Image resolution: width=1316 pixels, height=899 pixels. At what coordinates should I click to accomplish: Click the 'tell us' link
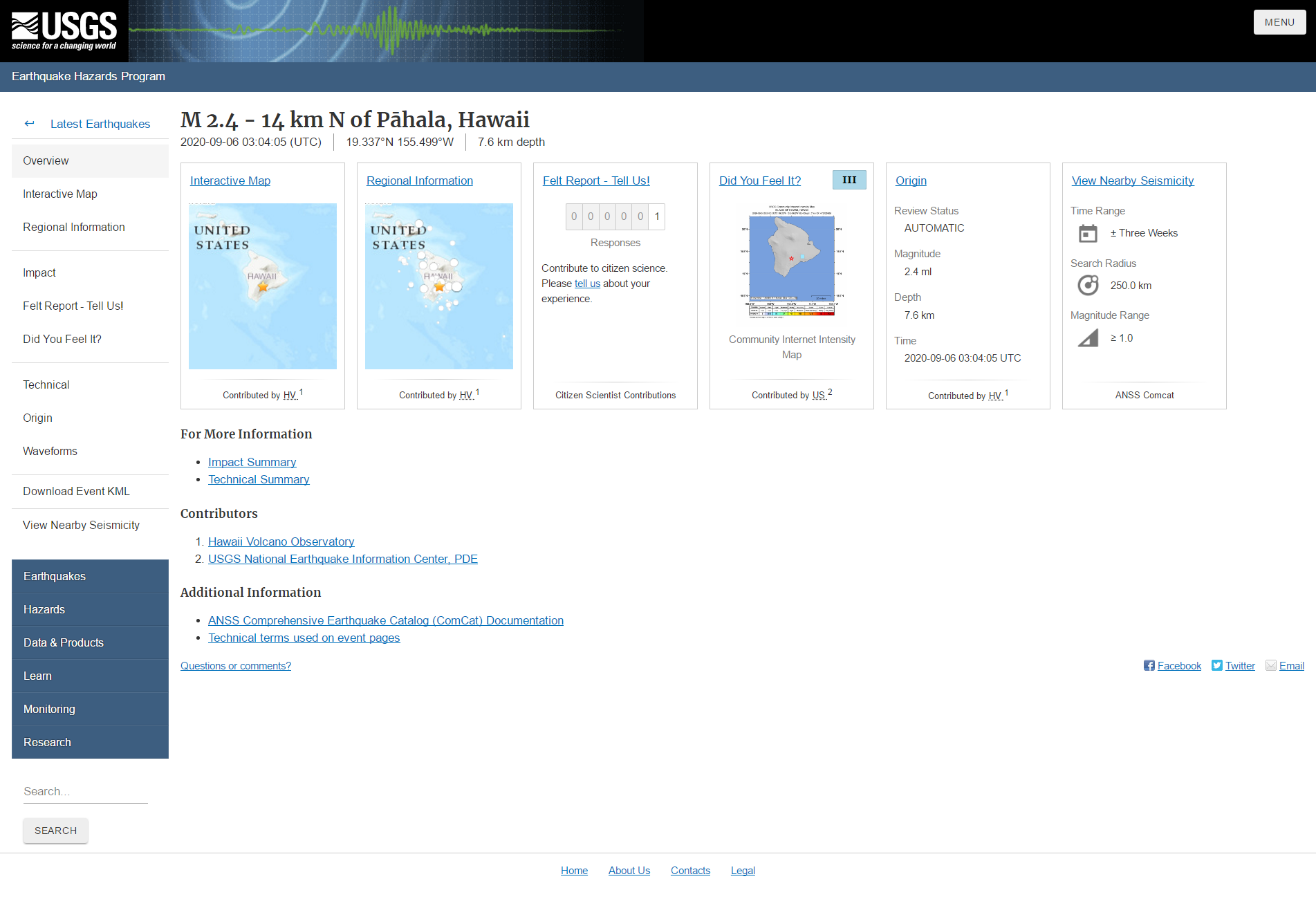(587, 284)
